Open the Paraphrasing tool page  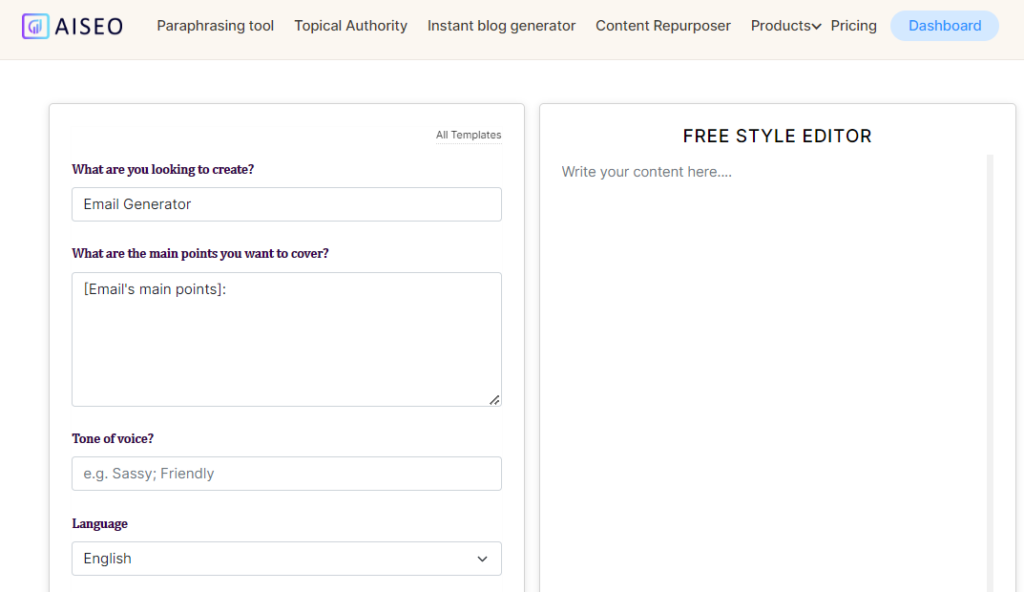pyautogui.click(x=215, y=26)
